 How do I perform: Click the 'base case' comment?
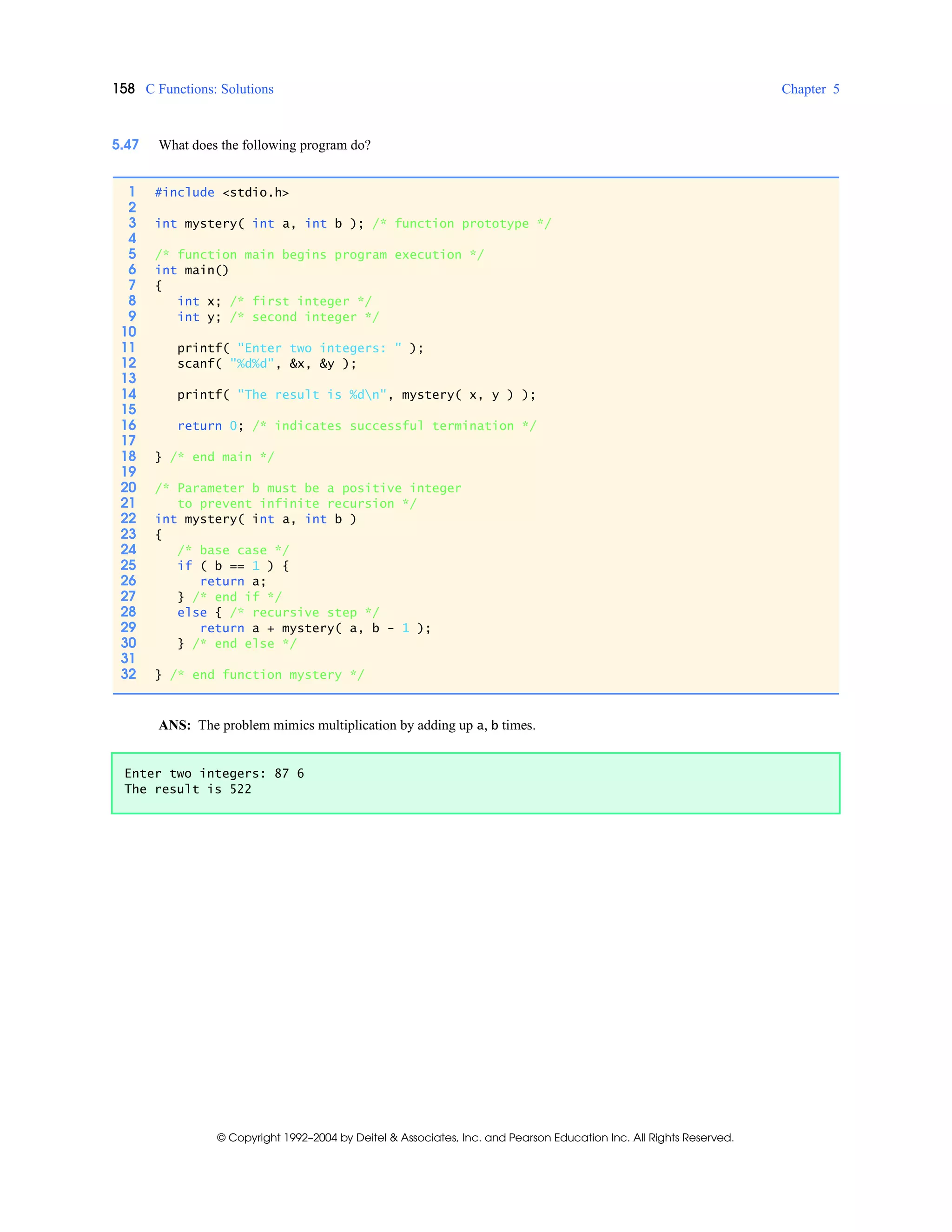(x=233, y=550)
